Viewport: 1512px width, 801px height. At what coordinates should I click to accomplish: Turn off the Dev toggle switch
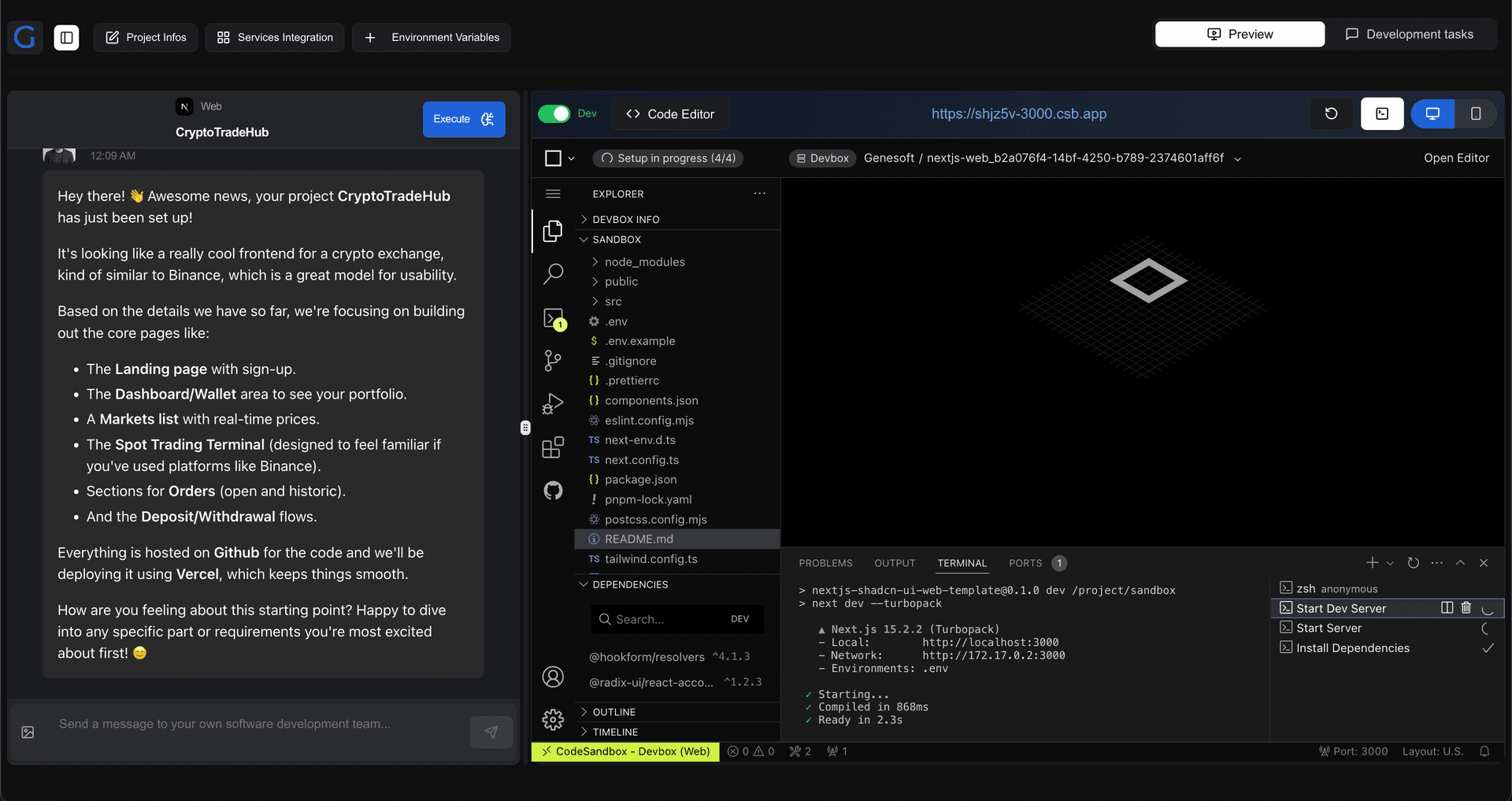coord(554,113)
